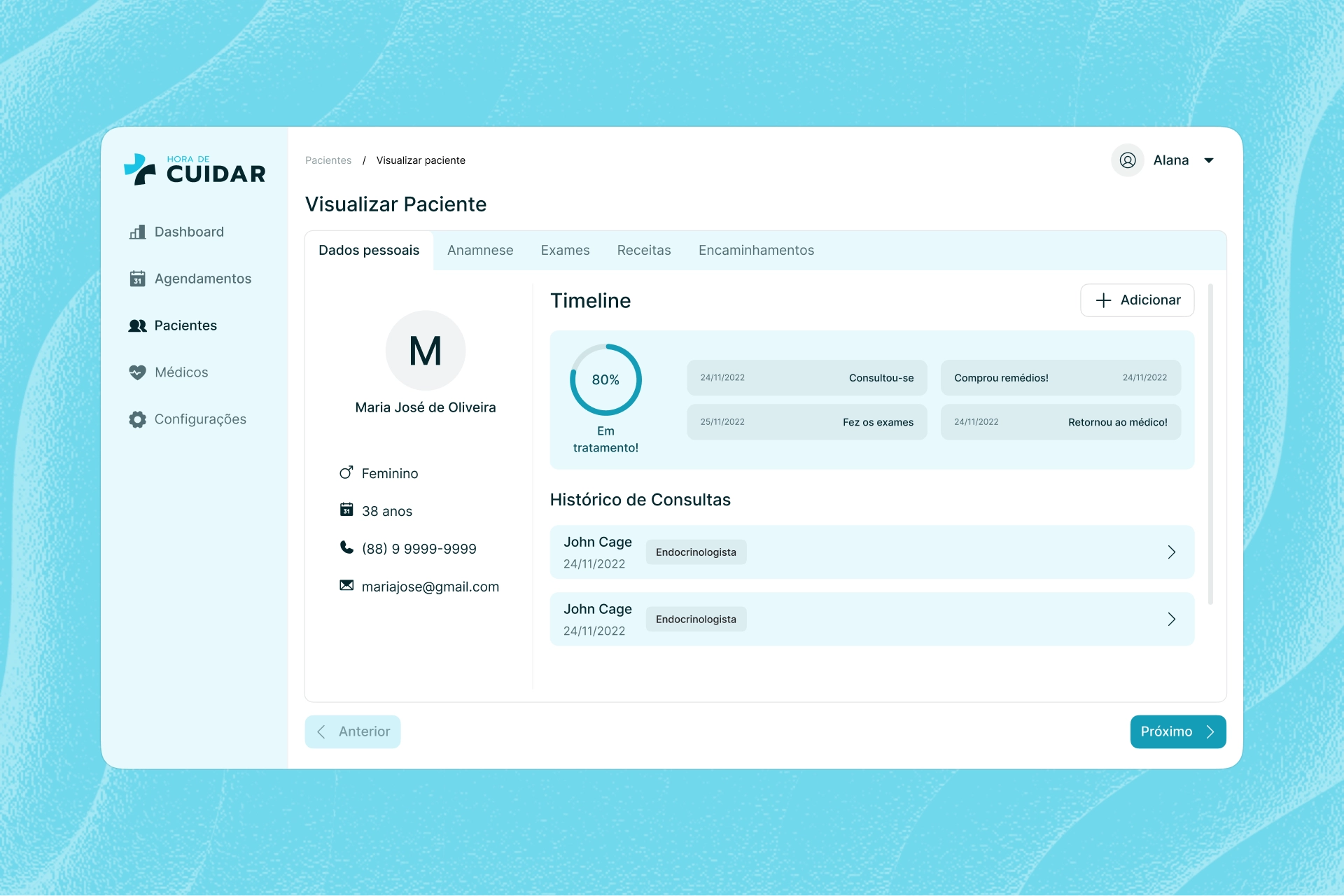Switch to the Dados pessoais tab
This screenshot has width=1344, height=896.
coord(369,251)
